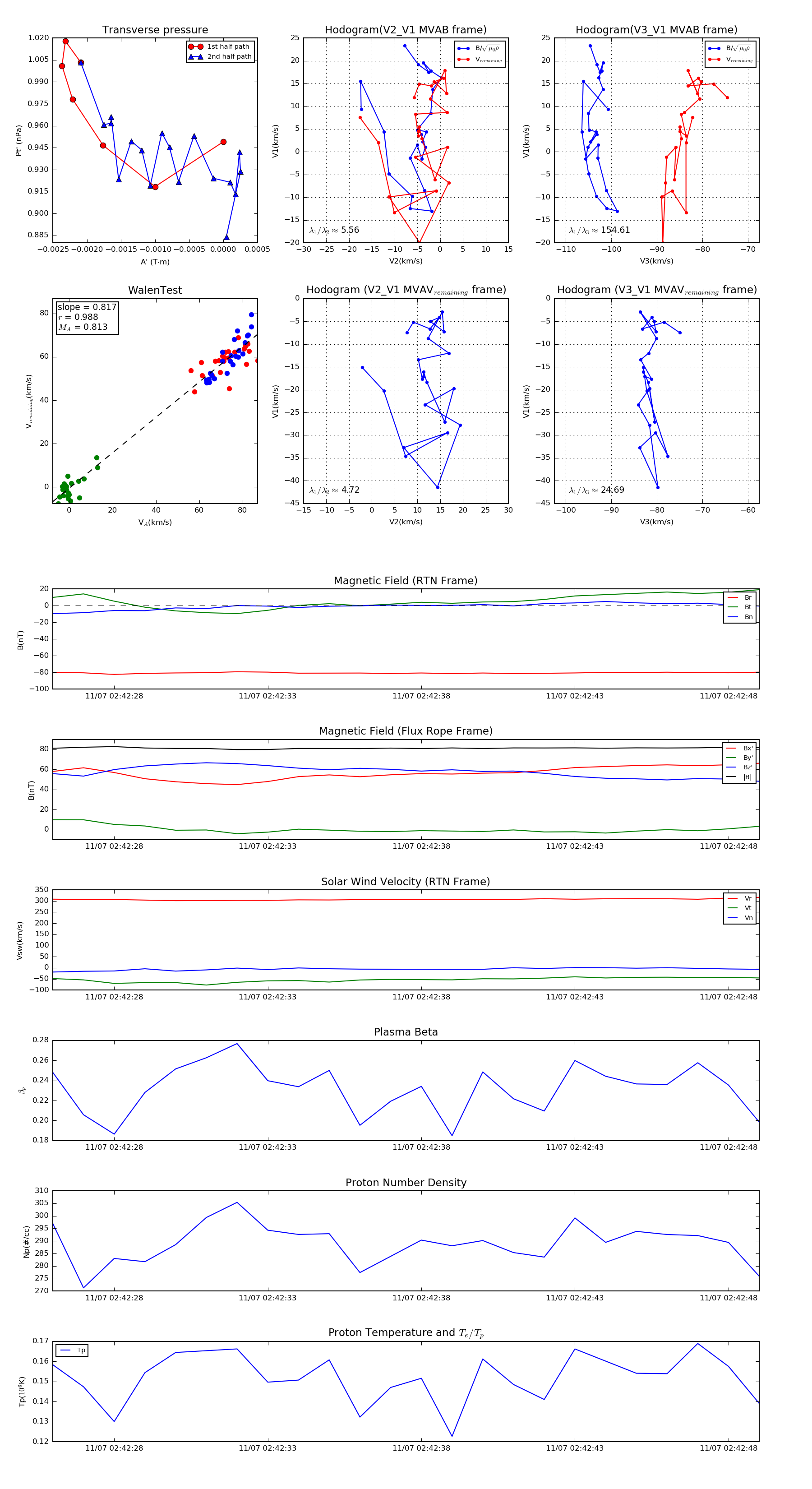Click the 'Proton Number Density' title

click(406, 1182)
